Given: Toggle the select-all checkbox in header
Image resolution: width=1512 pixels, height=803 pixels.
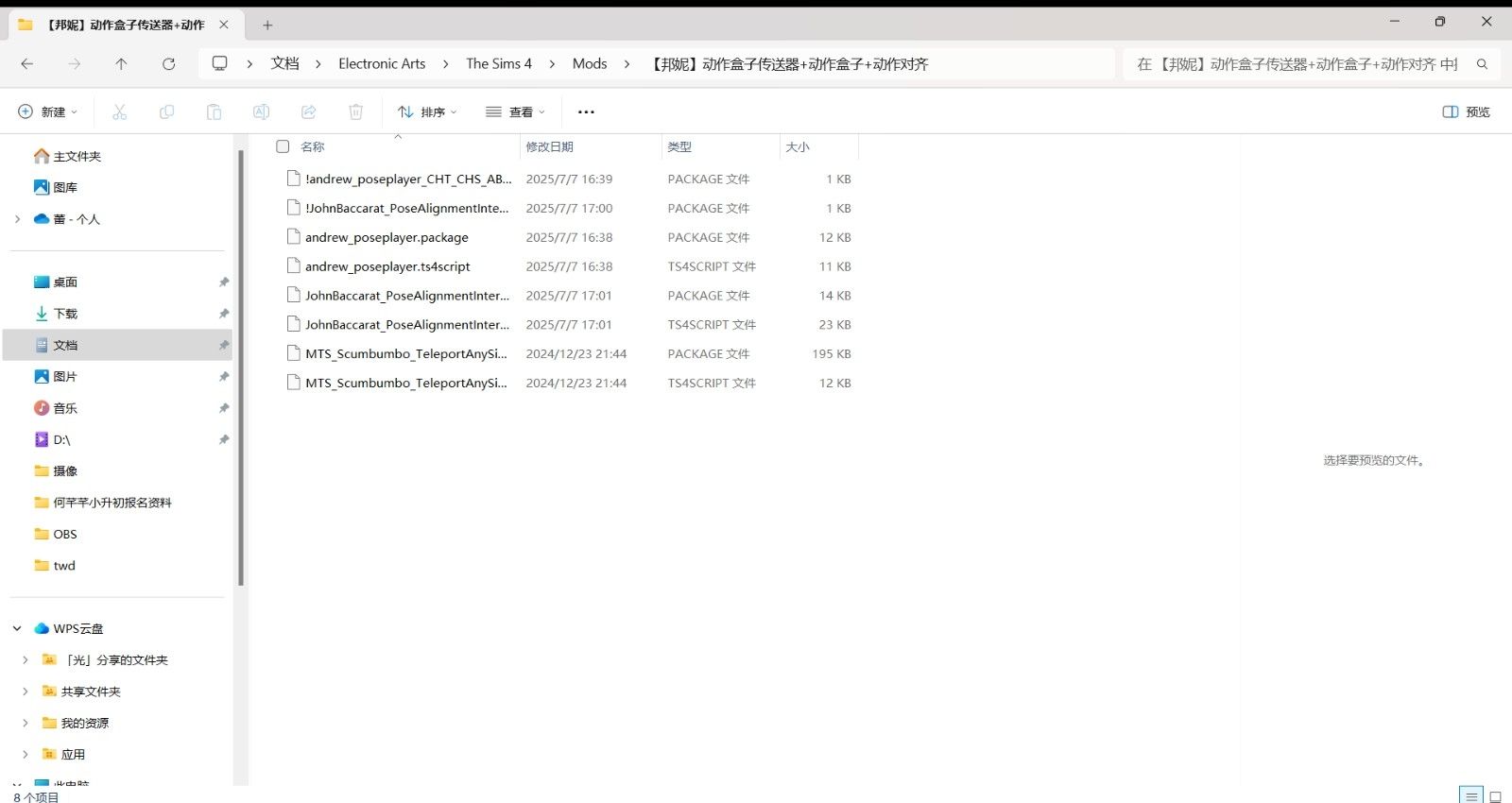Looking at the screenshot, I should tap(283, 146).
